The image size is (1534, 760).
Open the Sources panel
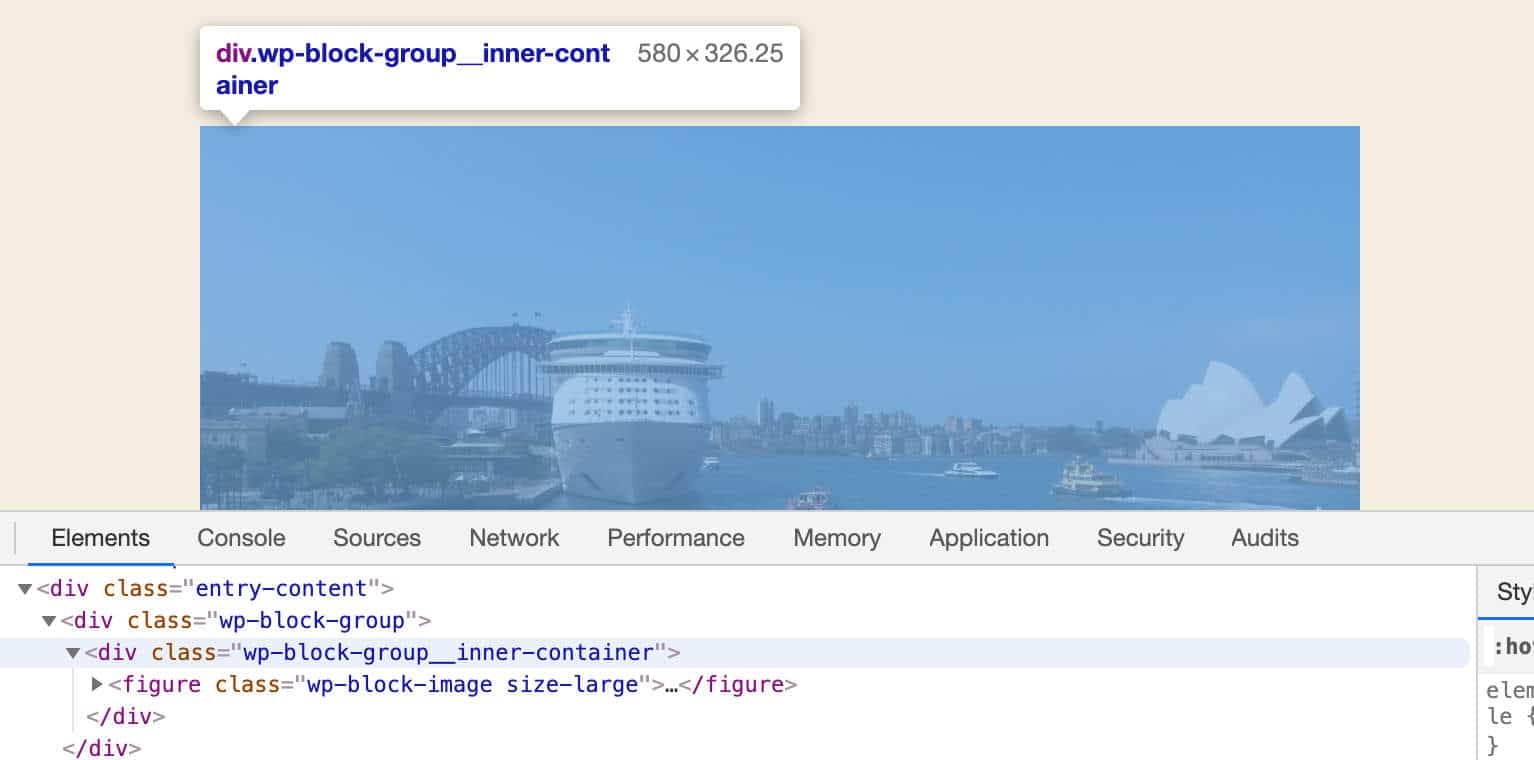(x=376, y=538)
